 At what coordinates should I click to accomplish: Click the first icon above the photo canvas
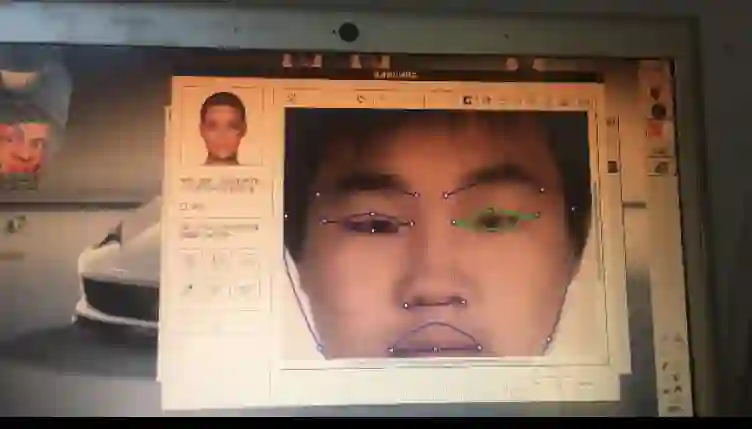(x=291, y=98)
